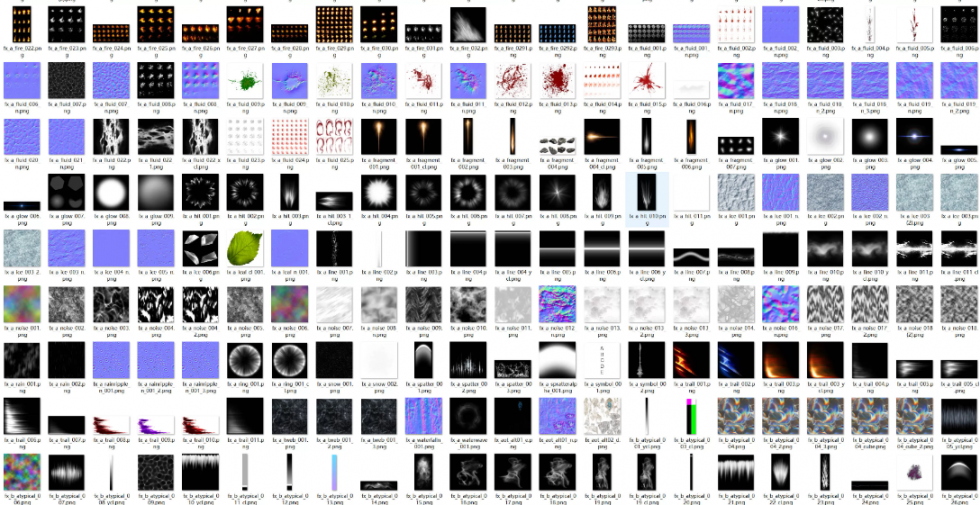Select the green leaf fx_a_leaf_d_001 thumbnail
The width and height of the screenshot is (980, 505).
pos(245,248)
